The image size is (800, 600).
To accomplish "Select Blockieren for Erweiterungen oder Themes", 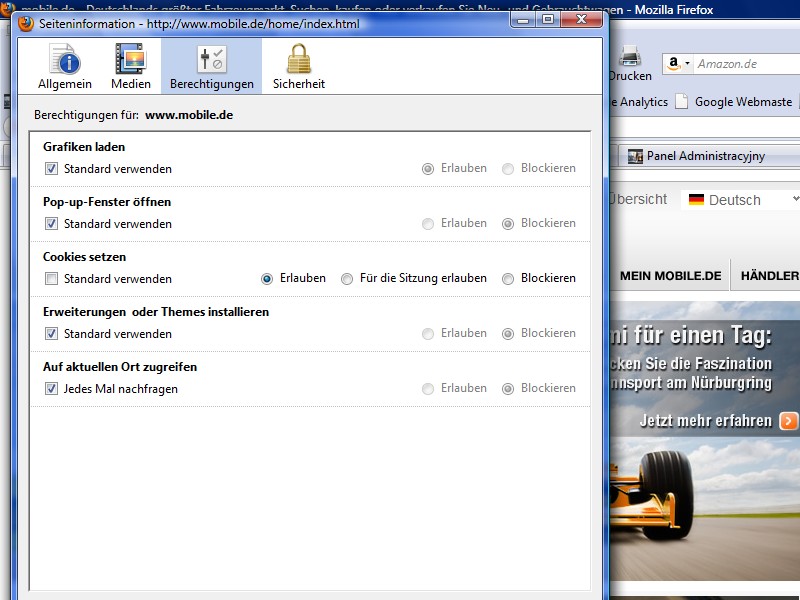I will (508, 334).
